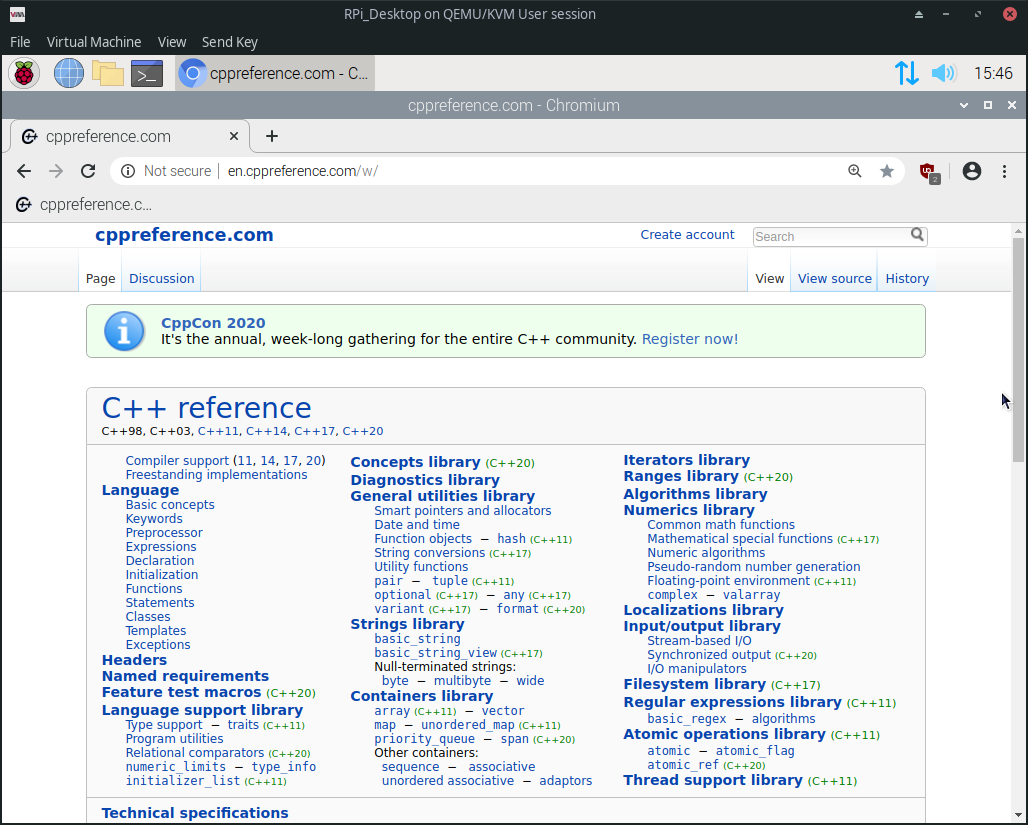Open the Technical specifications link

pyautogui.click(x=195, y=813)
